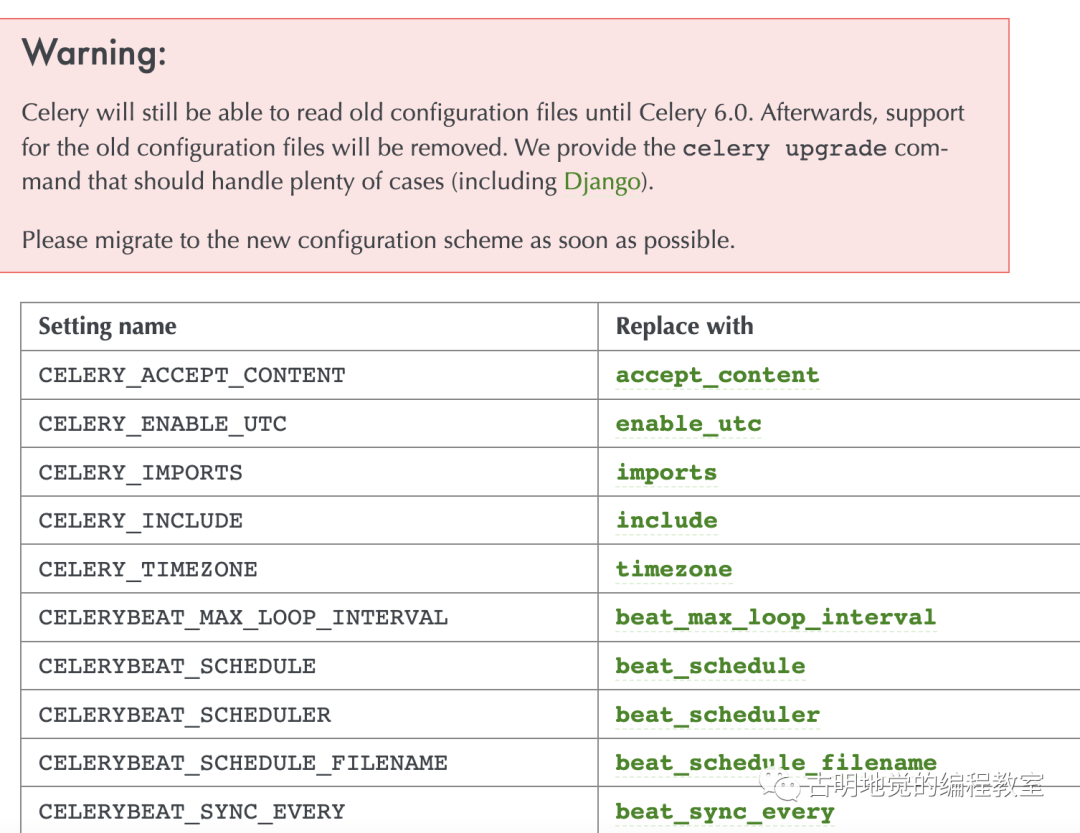Click the "Replace with" column header
This screenshot has width=1080, height=833.
tap(684, 327)
